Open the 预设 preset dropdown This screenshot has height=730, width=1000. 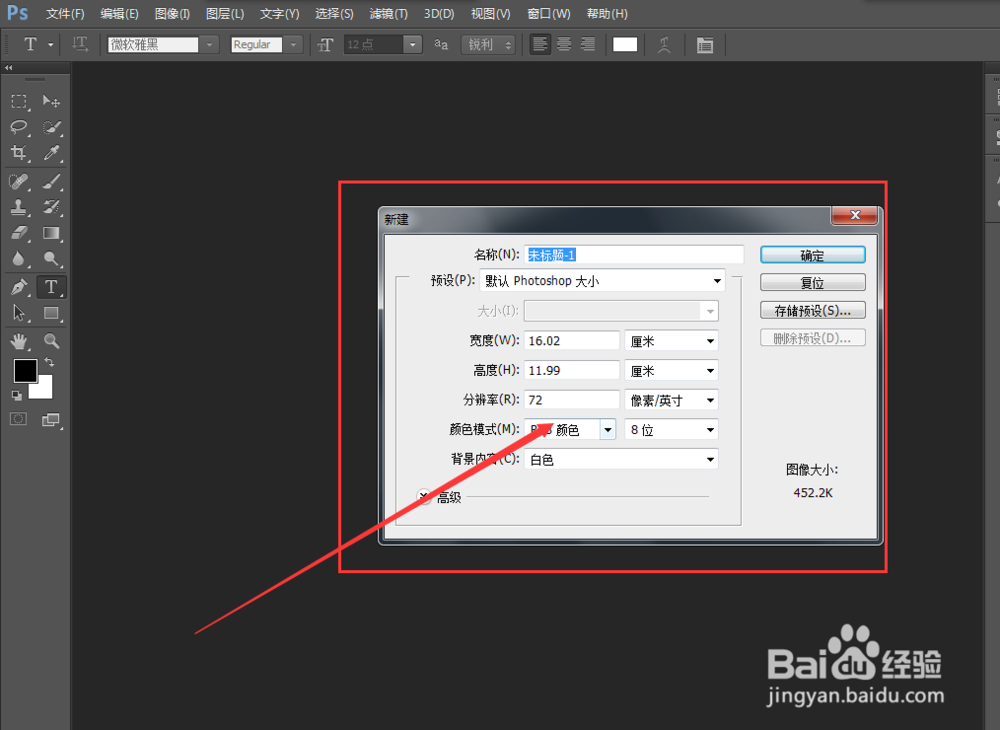(x=603, y=281)
